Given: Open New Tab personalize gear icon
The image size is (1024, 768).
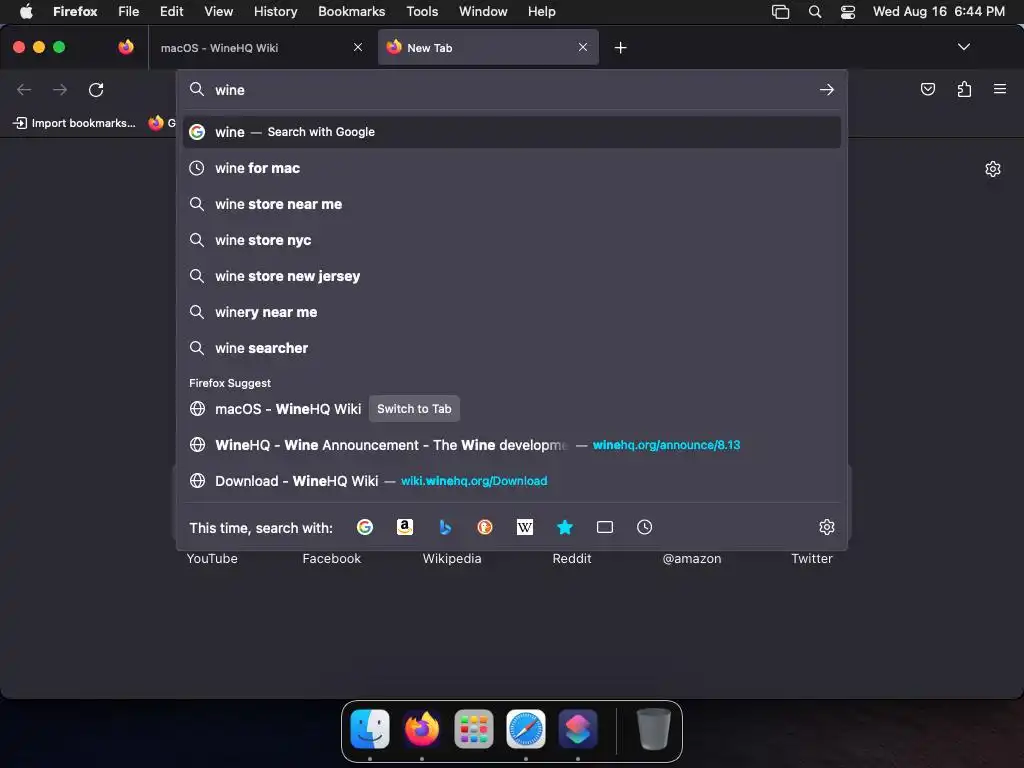Looking at the screenshot, I should 993,169.
